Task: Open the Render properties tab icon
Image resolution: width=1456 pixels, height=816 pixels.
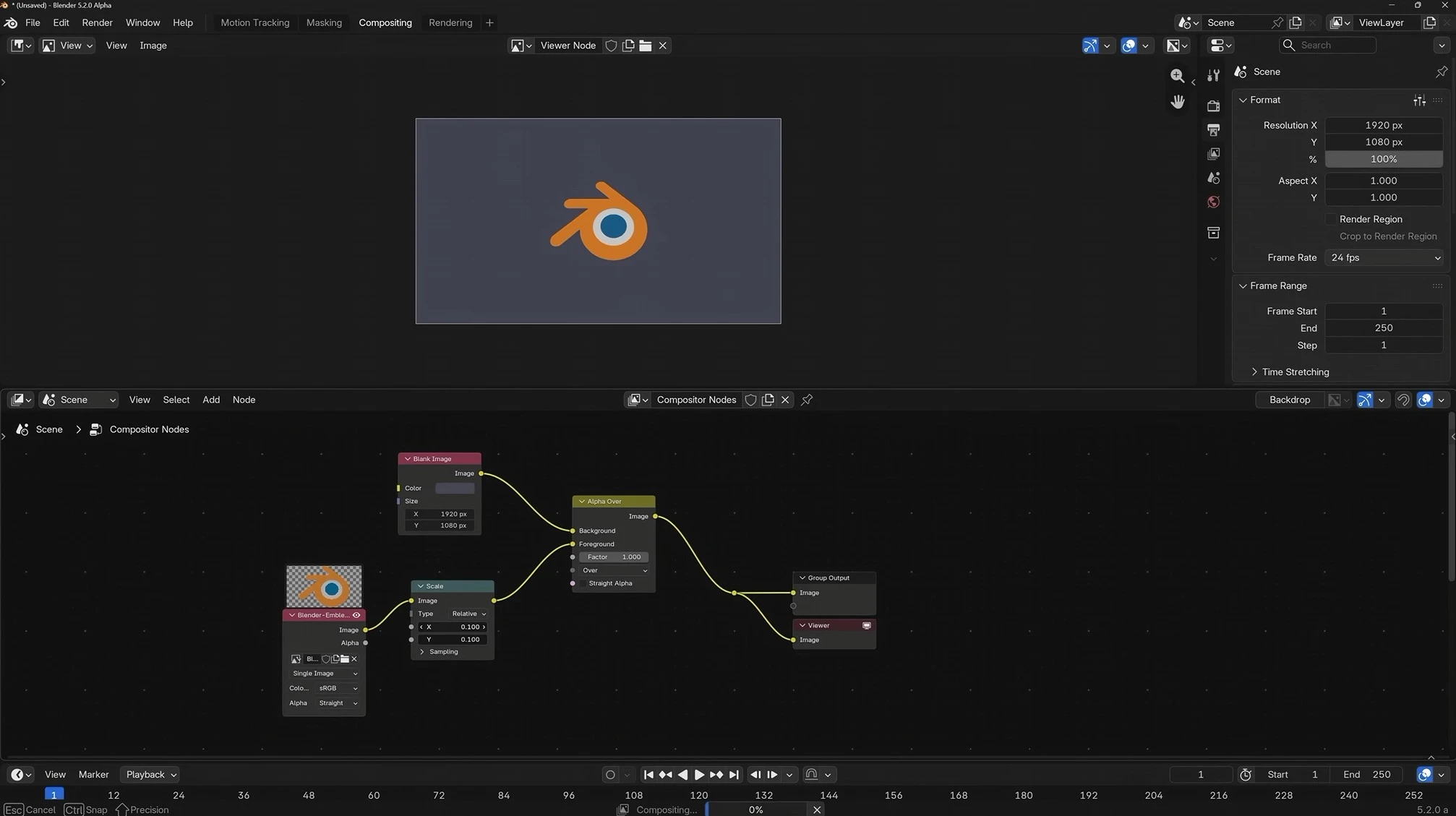Action: [x=1213, y=106]
